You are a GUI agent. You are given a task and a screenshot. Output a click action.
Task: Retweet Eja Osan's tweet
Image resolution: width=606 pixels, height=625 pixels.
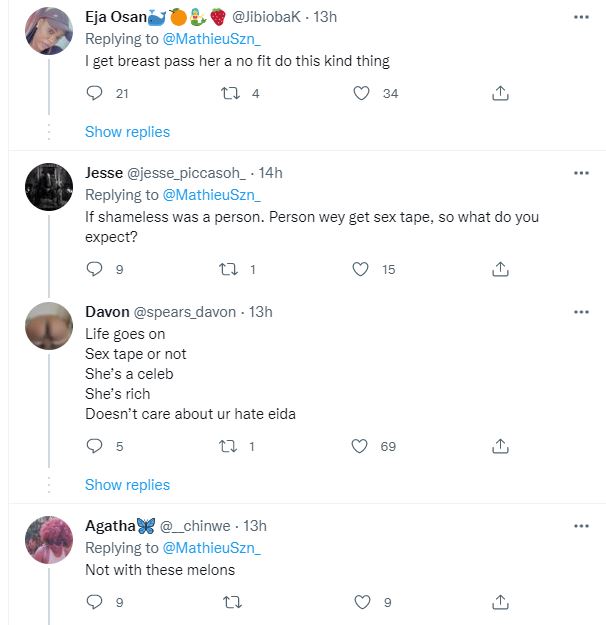point(230,93)
